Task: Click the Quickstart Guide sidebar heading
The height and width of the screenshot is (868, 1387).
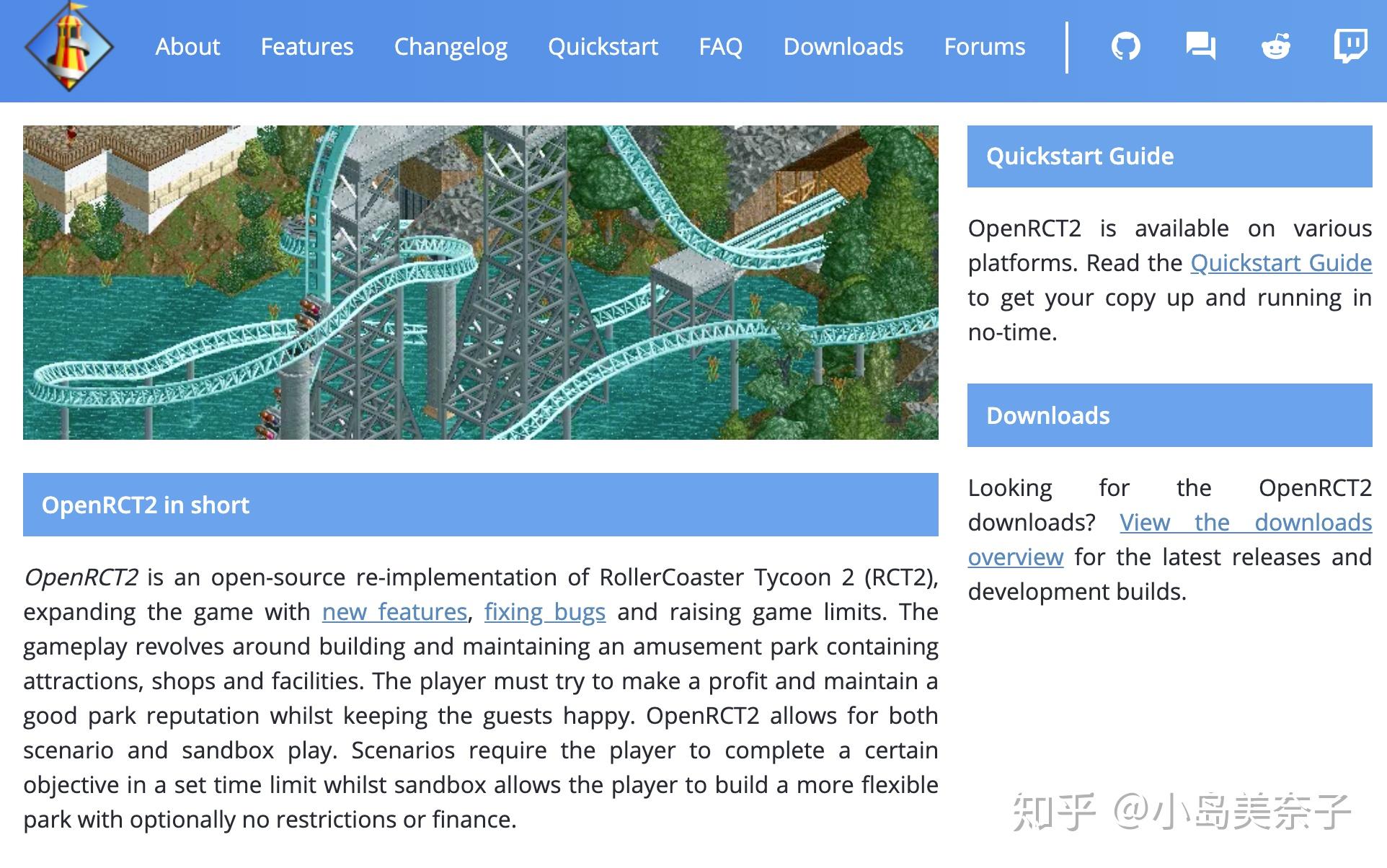Action: [1169, 156]
